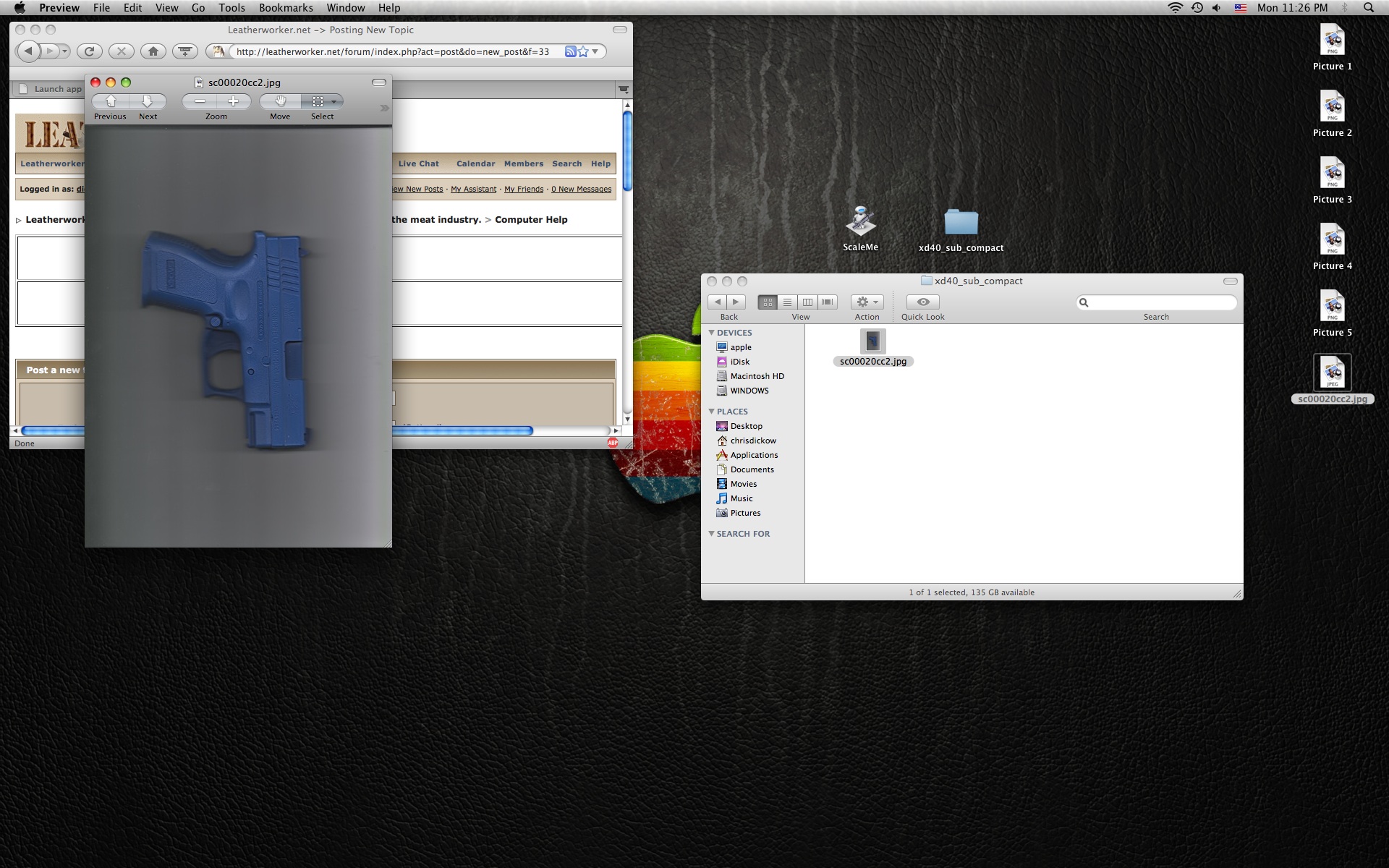Open the Finder Action gear dropdown
The image size is (1389, 868).
(x=867, y=302)
